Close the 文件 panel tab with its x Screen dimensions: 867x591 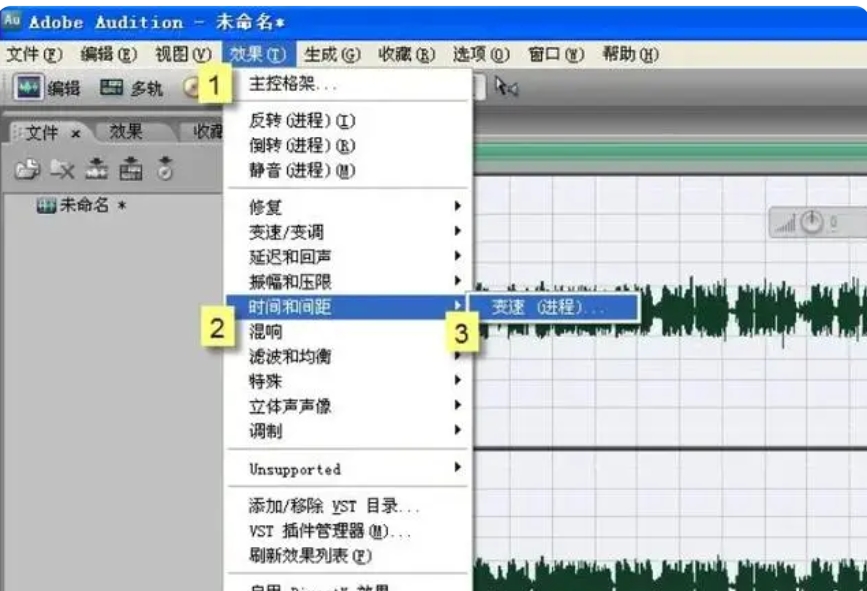click(x=76, y=134)
